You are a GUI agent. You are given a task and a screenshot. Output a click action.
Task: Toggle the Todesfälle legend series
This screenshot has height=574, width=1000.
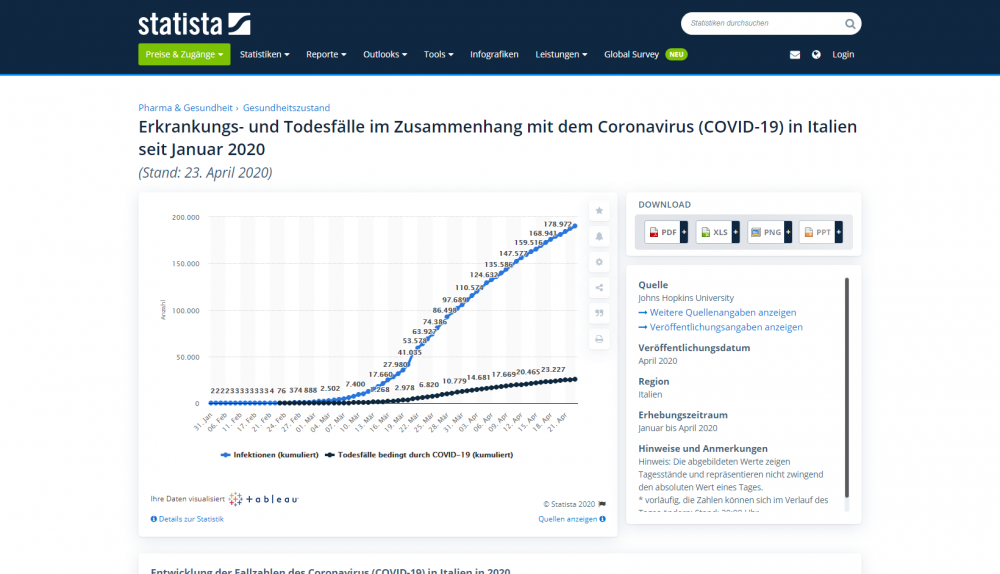tap(419, 454)
